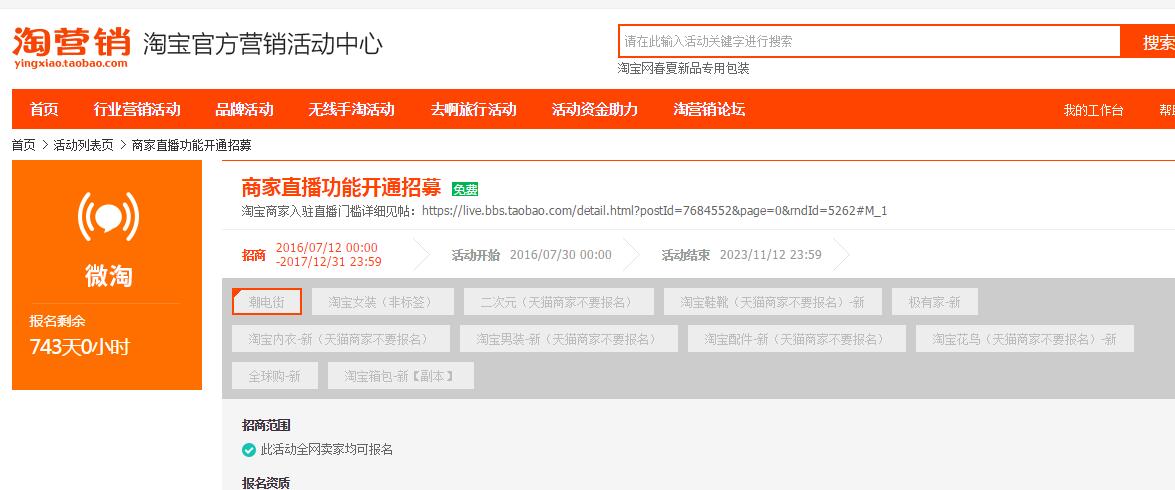Open the 行业营销活动 menu item
This screenshot has width=1175, height=490.
pos(137,109)
